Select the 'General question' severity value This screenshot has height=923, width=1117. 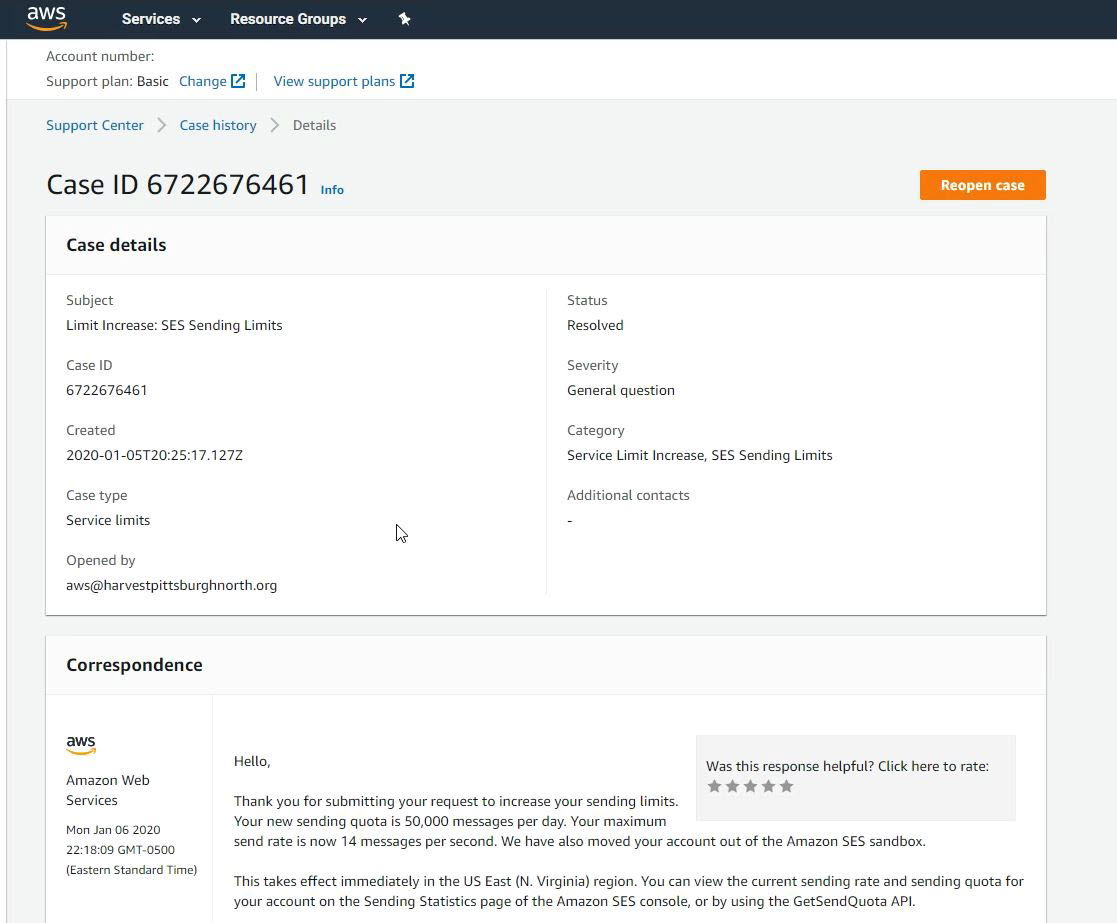click(620, 390)
